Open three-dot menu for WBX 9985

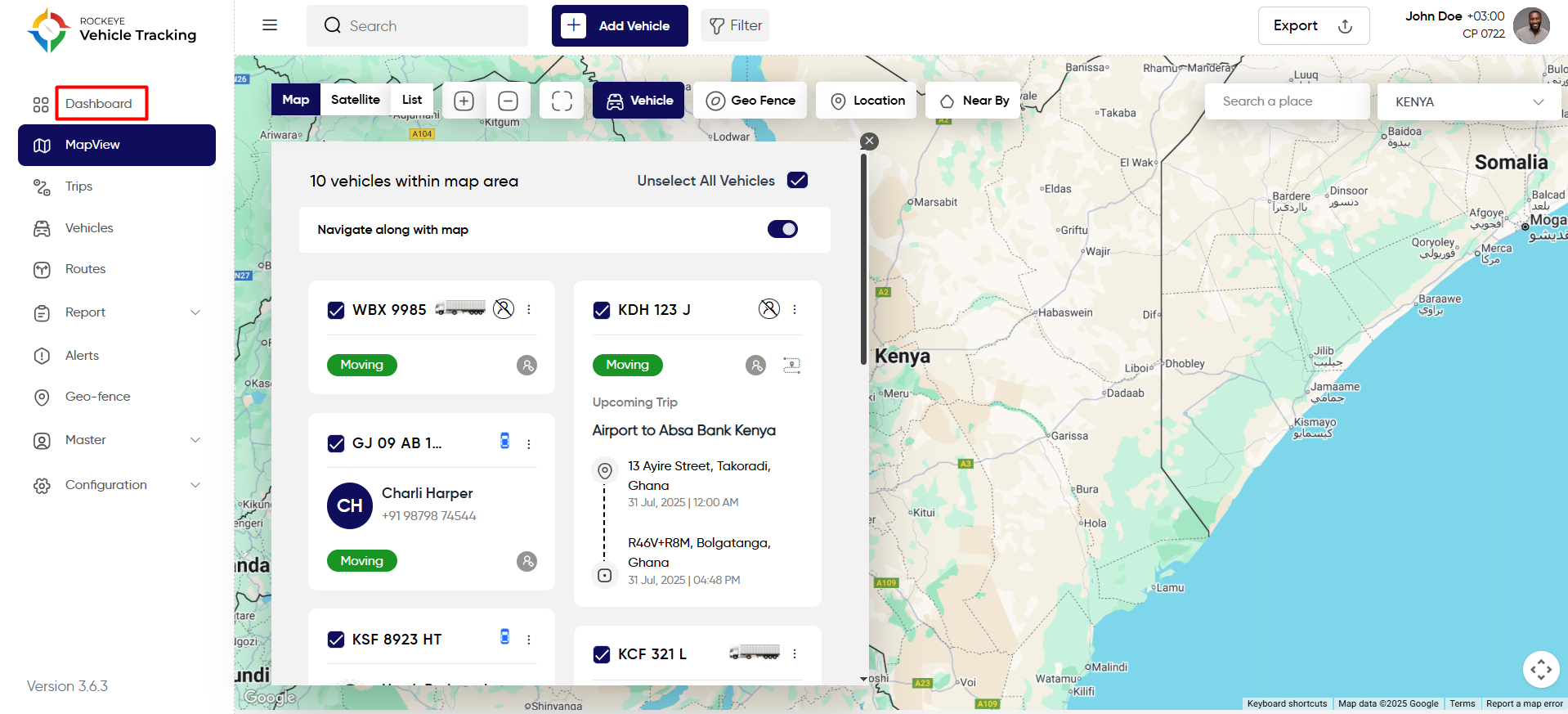point(529,309)
